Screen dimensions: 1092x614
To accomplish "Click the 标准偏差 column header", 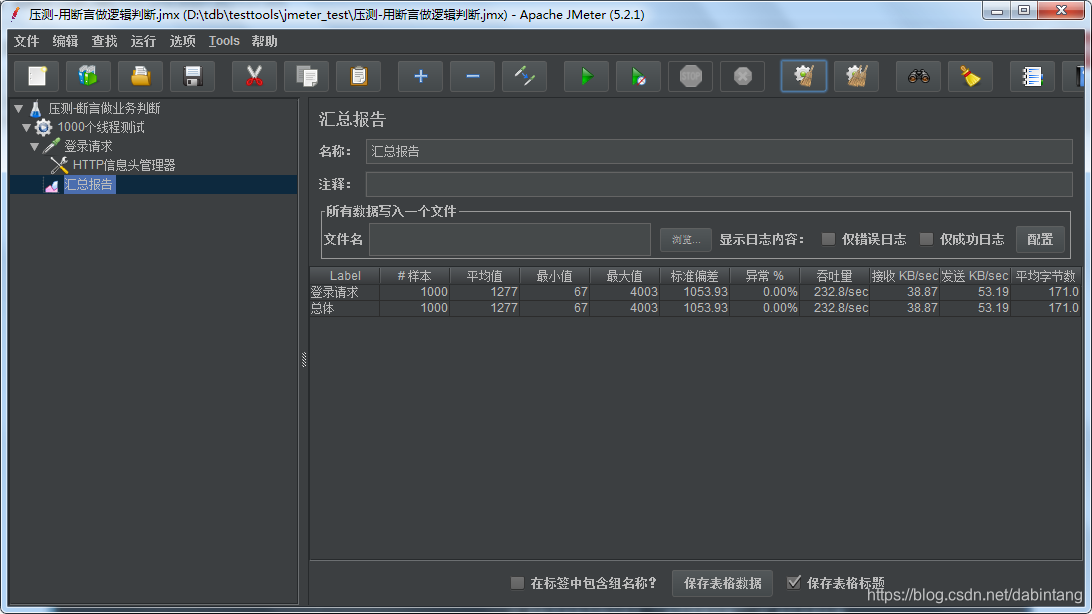I will (x=694, y=276).
